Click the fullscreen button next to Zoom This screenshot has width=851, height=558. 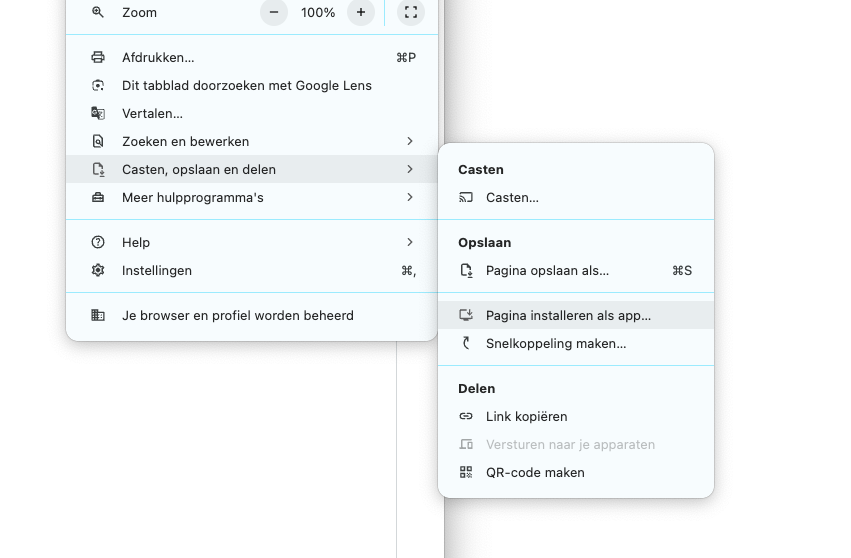[x=411, y=12]
